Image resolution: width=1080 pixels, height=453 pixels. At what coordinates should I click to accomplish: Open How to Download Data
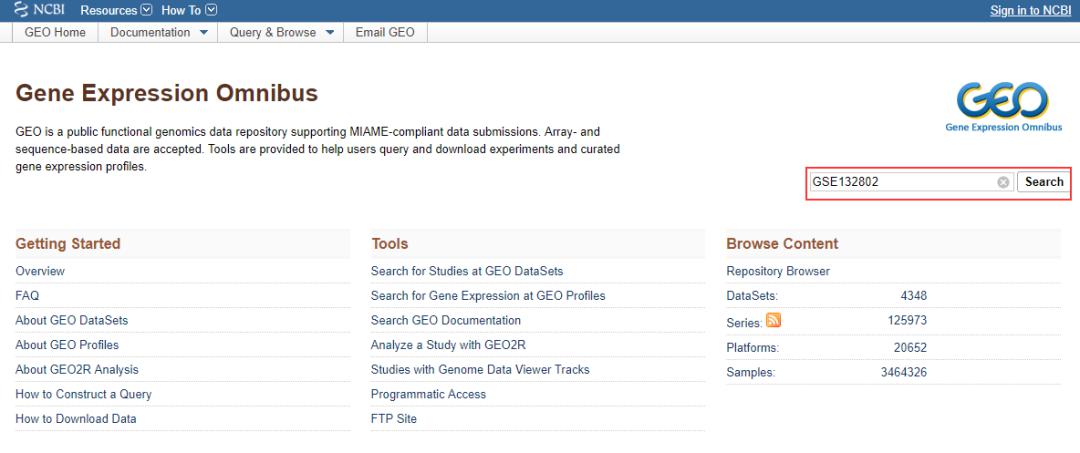(76, 419)
